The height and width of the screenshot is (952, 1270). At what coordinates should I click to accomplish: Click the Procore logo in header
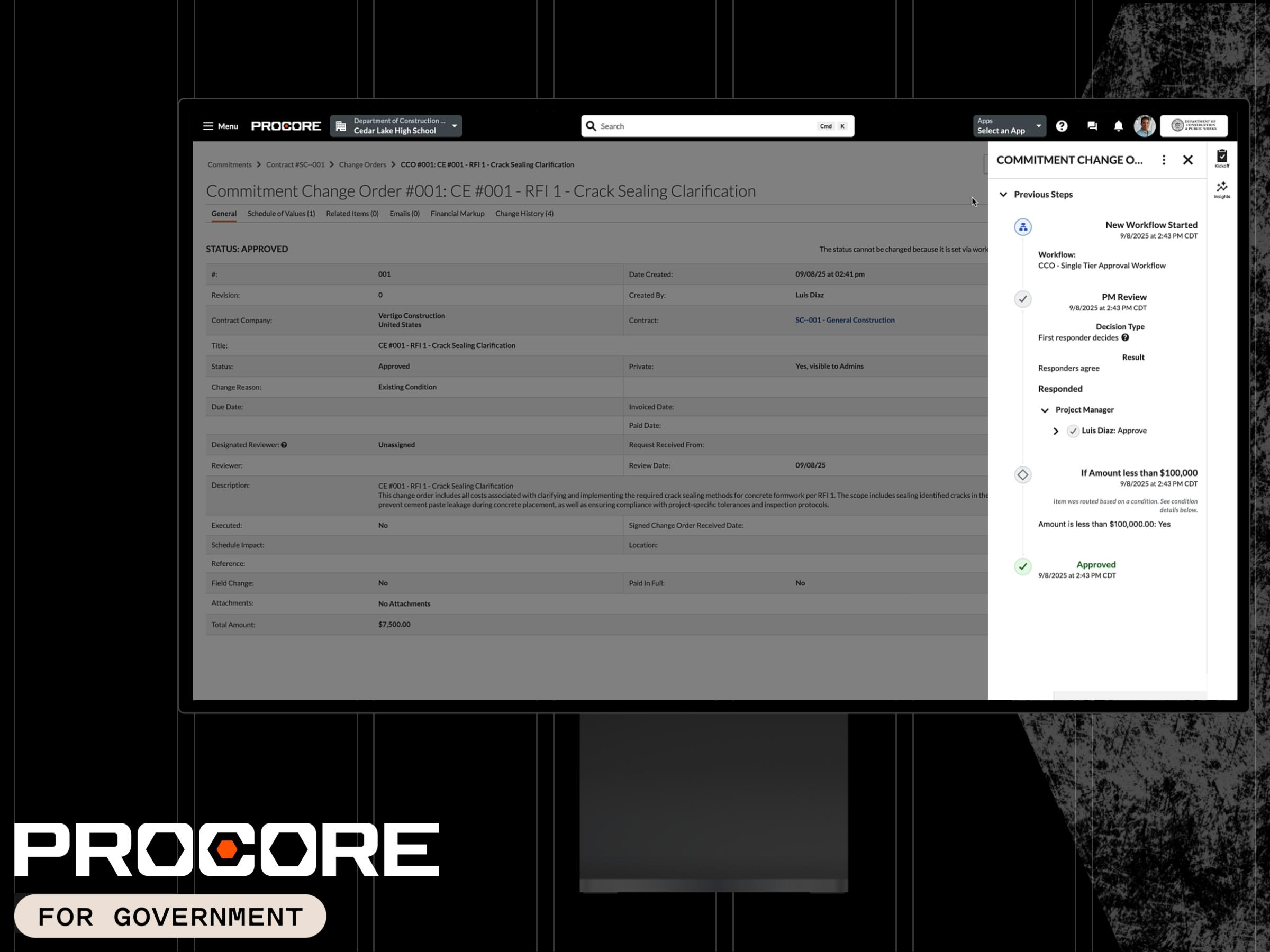(286, 126)
